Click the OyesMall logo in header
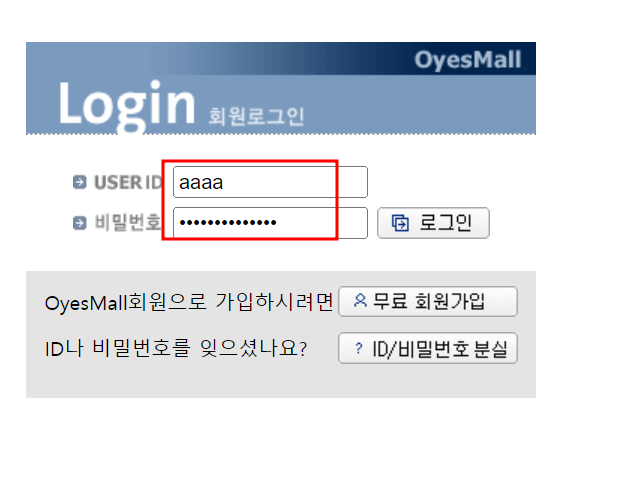 click(468, 60)
